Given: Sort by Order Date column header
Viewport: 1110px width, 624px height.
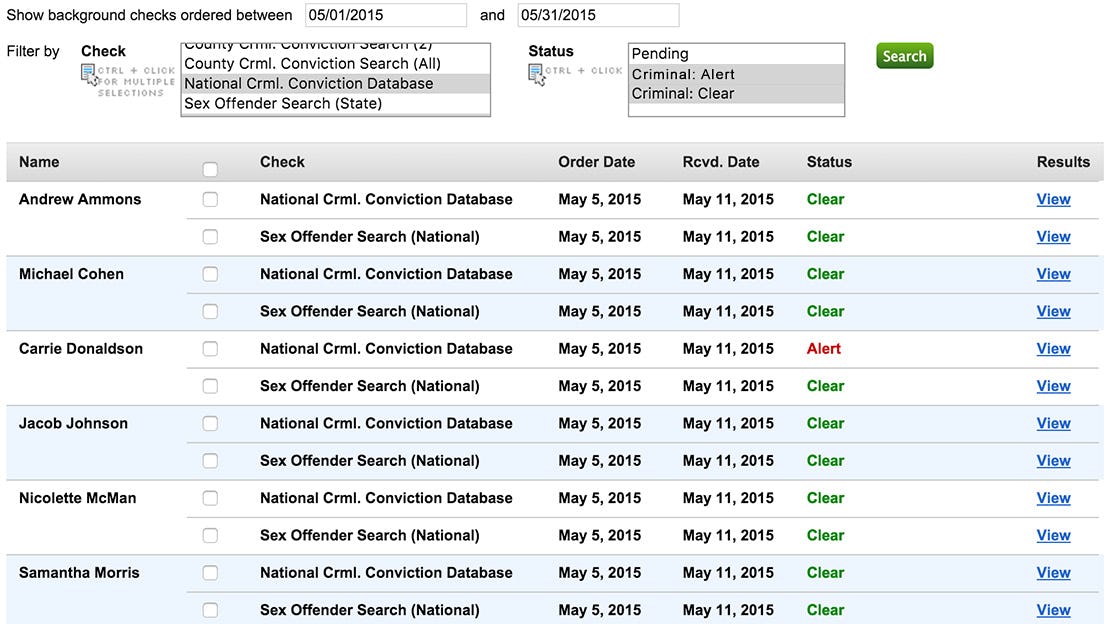Looking at the screenshot, I should tap(596, 162).
